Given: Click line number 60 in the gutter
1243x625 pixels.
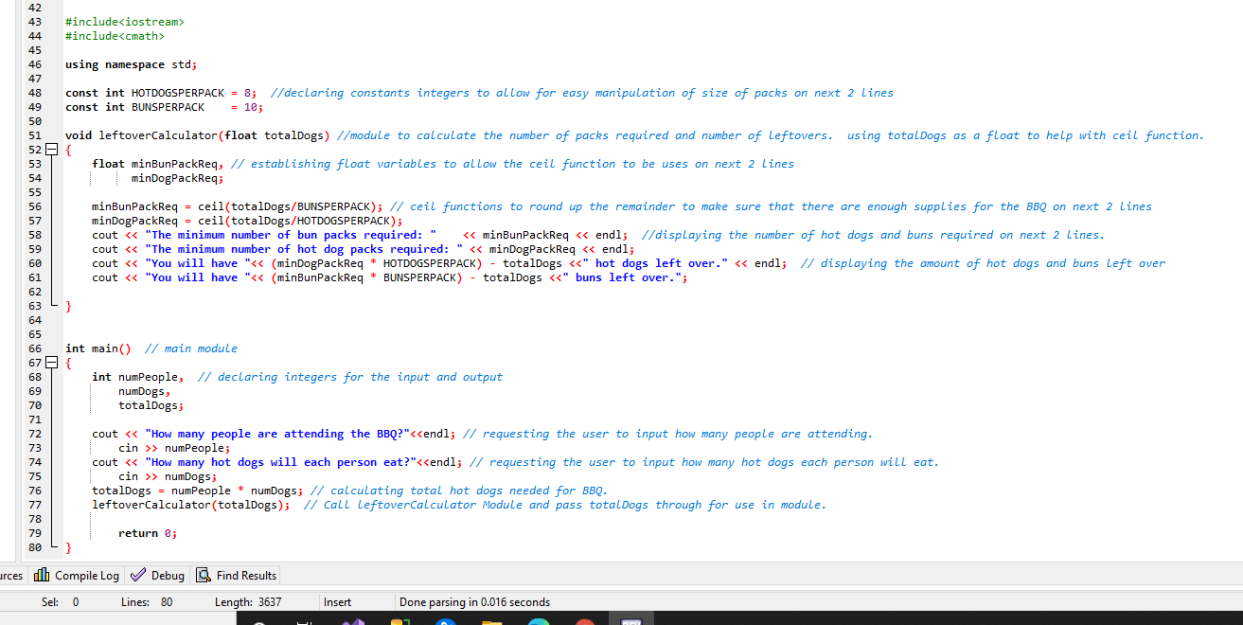Looking at the screenshot, I should [x=35, y=263].
